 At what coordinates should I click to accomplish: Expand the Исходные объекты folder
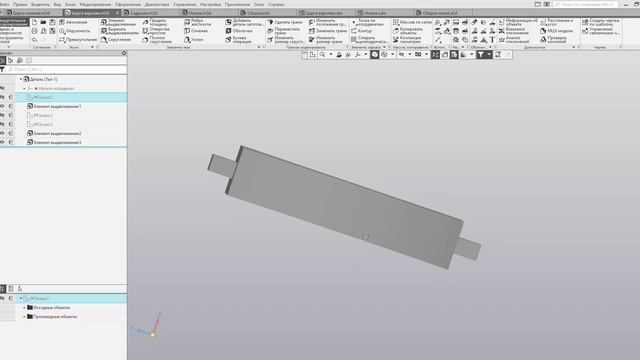(24, 307)
